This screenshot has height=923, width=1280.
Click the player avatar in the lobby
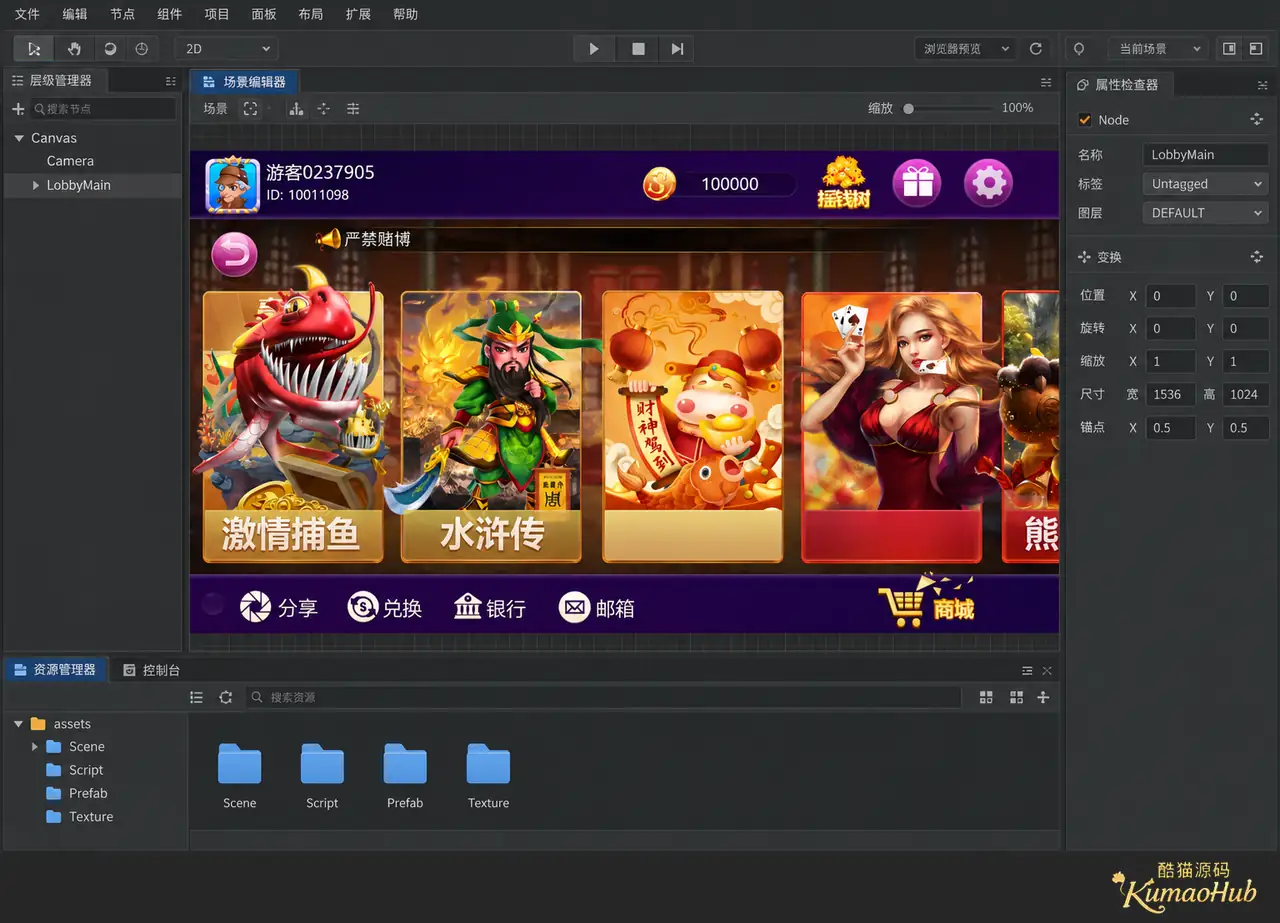233,184
